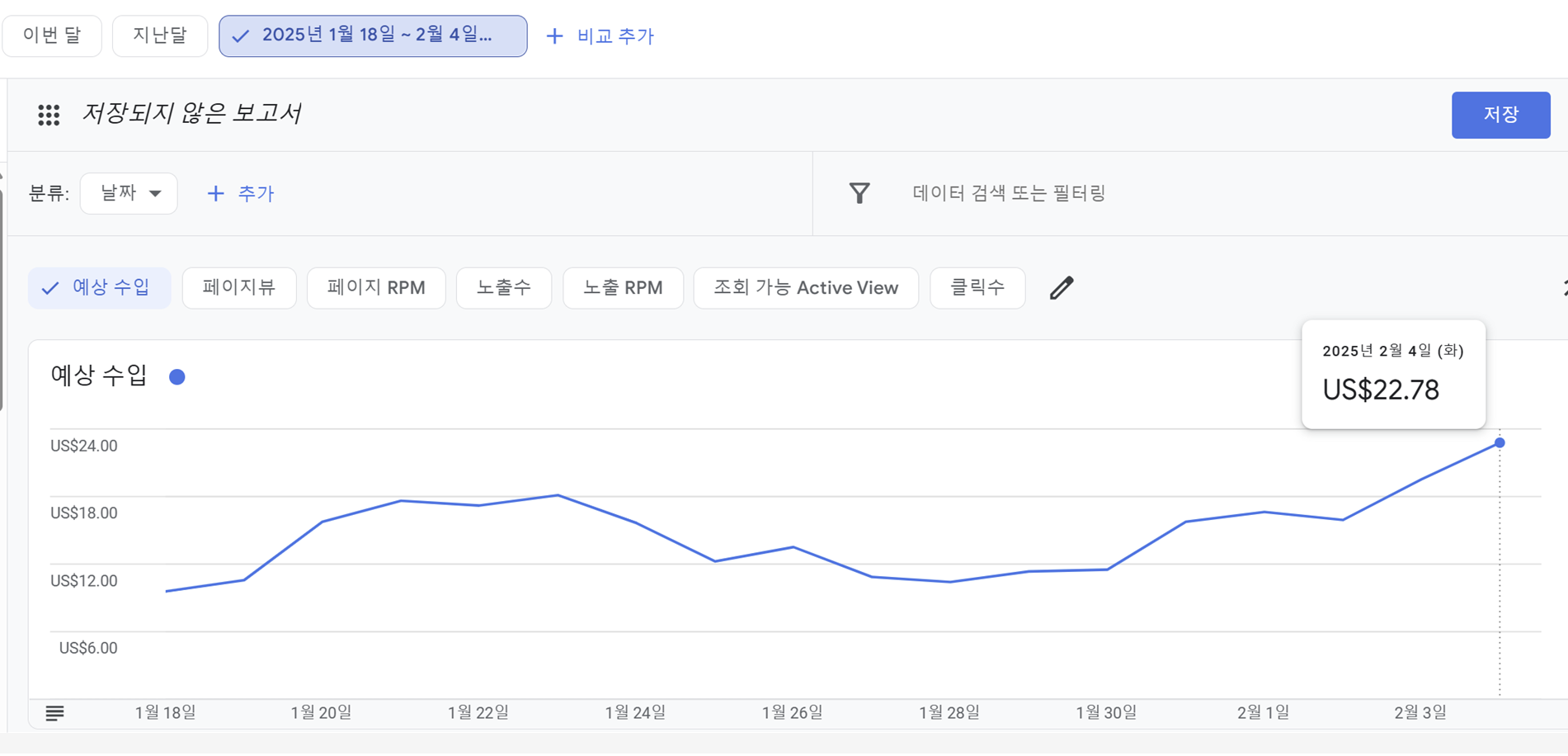The width and height of the screenshot is (1568, 756).
Task: Select the 지난달 date range
Action: (x=160, y=35)
